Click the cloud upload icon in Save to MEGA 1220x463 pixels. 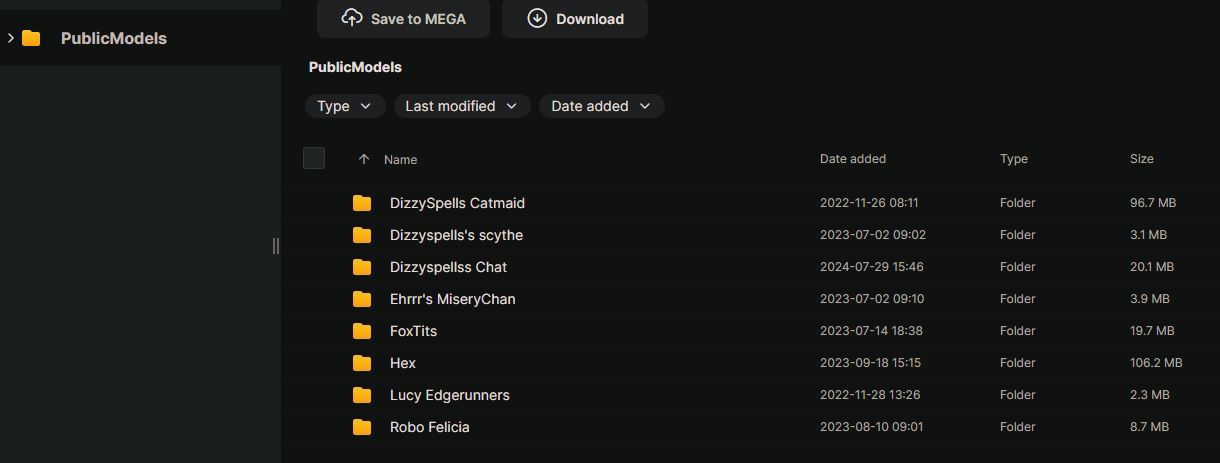(351, 18)
